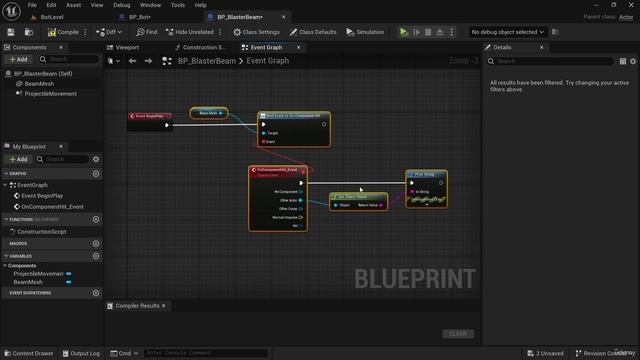
Task: Open the Content Drawer
Action: pyautogui.click(x=29, y=353)
